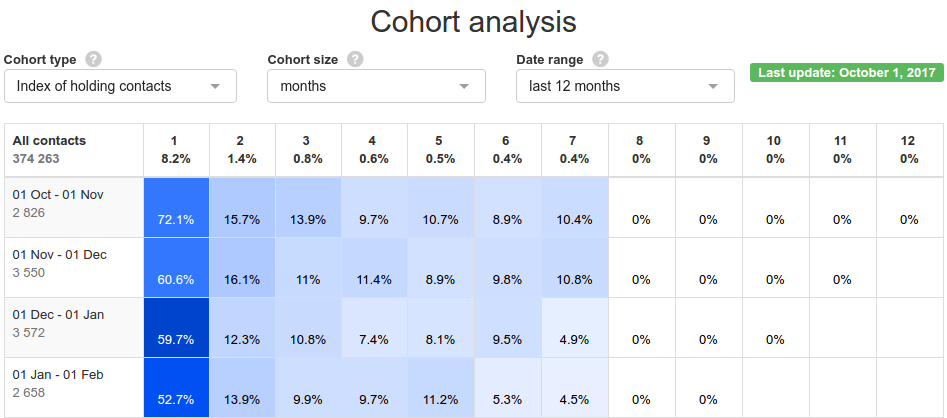Click help icon beside Date range
The height and width of the screenshot is (418, 947).
coord(600,59)
